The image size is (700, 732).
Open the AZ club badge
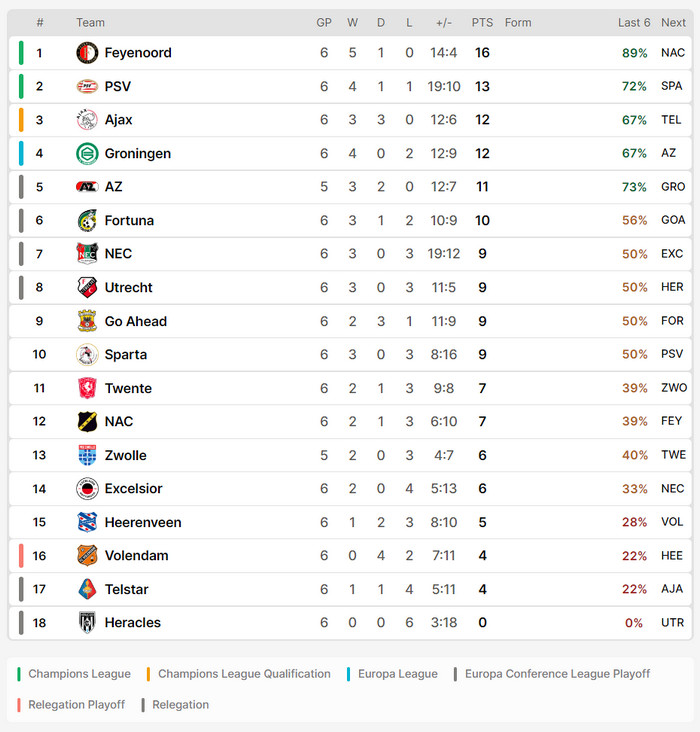(x=87, y=187)
